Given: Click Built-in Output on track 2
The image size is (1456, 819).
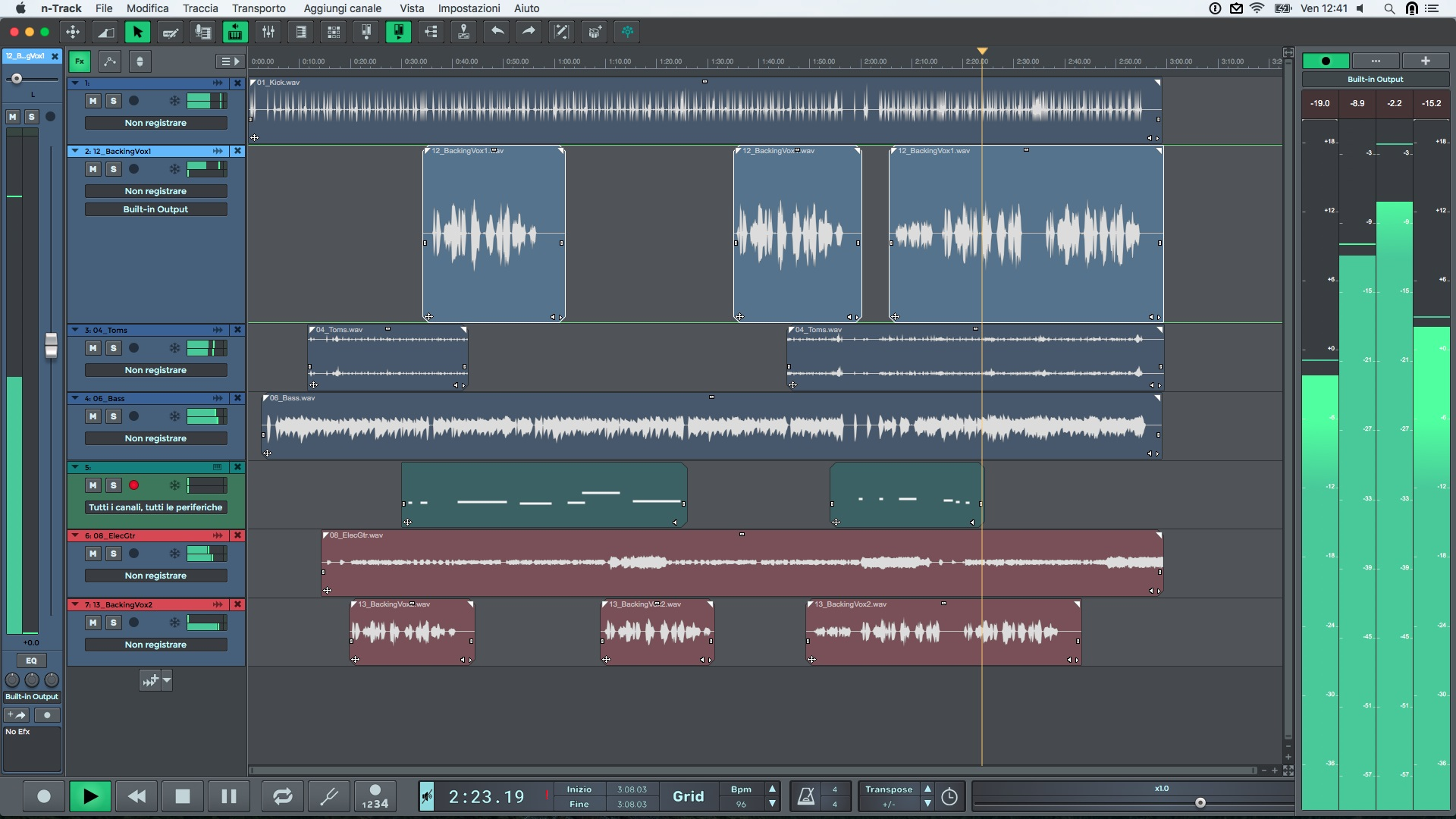Looking at the screenshot, I should 155,209.
